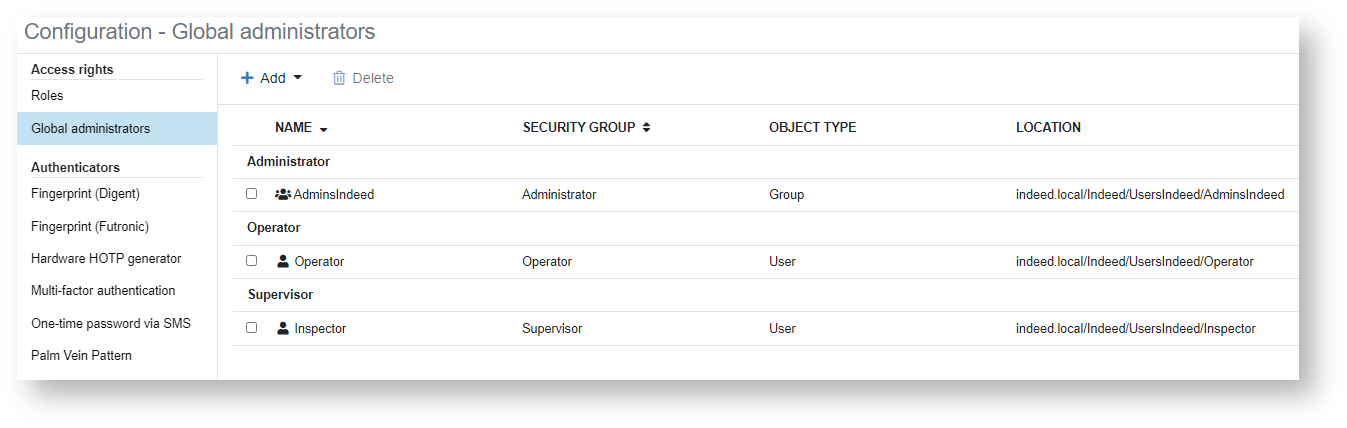The height and width of the screenshot is (428, 1347).
Task: Click the Delete trash can icon
Action: tap(339, 78)
